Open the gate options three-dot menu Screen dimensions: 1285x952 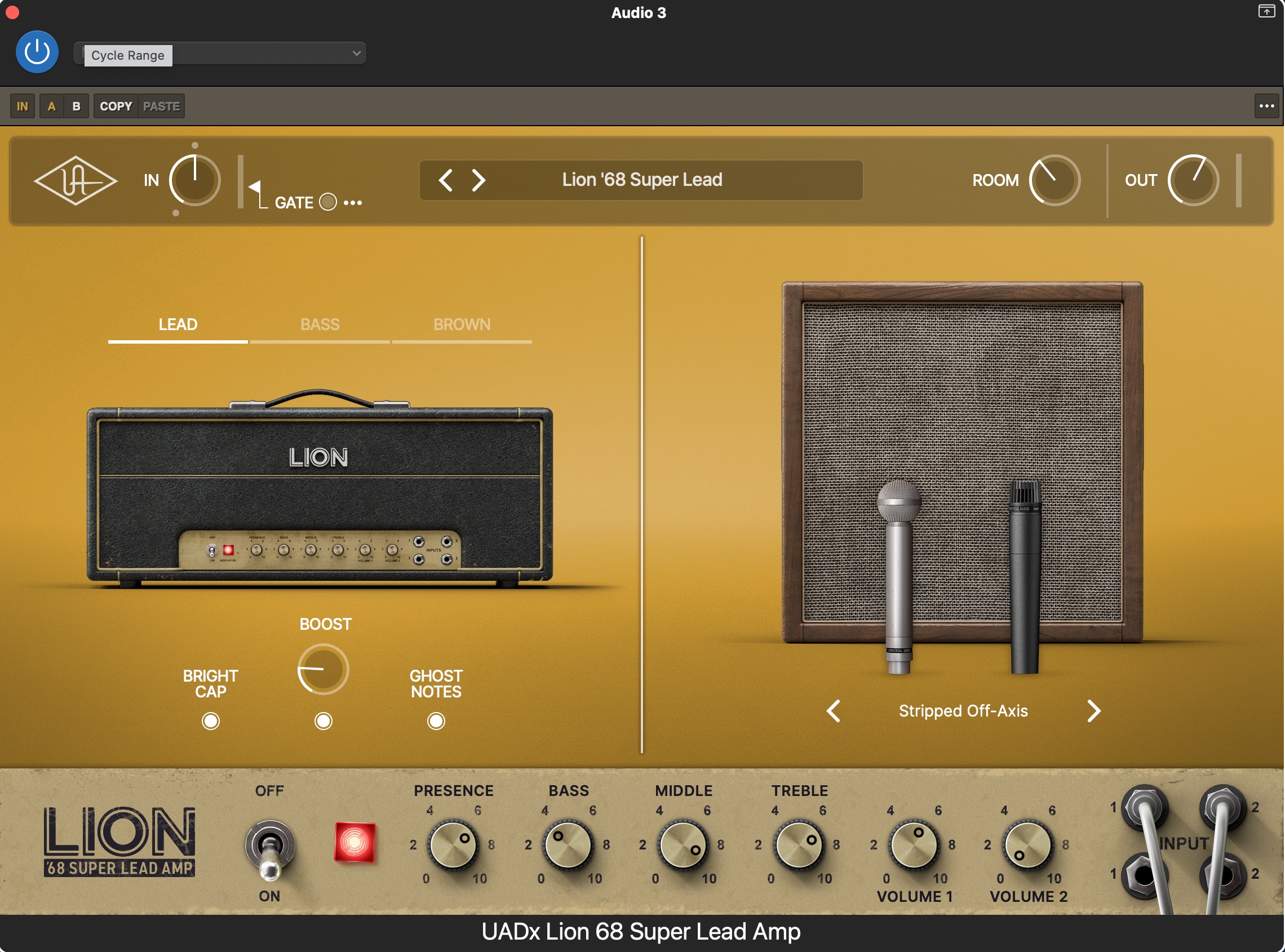(353, 203)
